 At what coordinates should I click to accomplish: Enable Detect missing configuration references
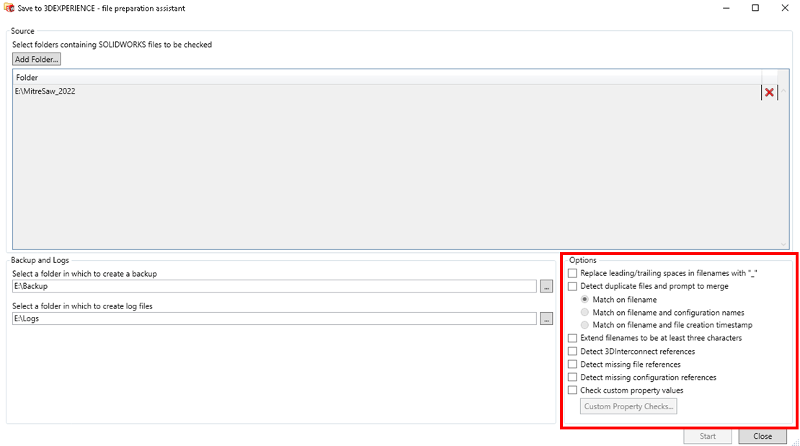572,378
